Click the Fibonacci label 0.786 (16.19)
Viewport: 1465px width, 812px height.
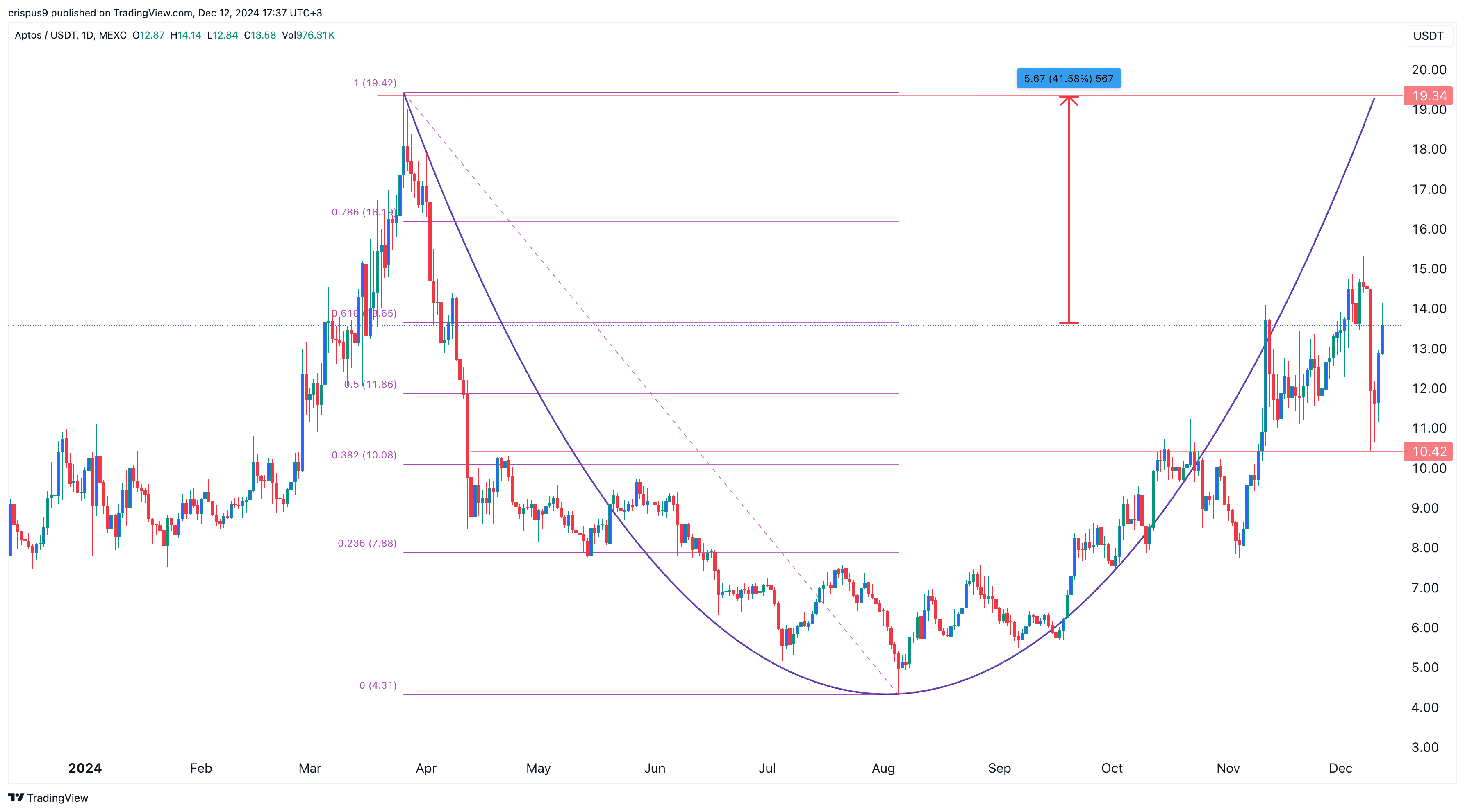364,212
